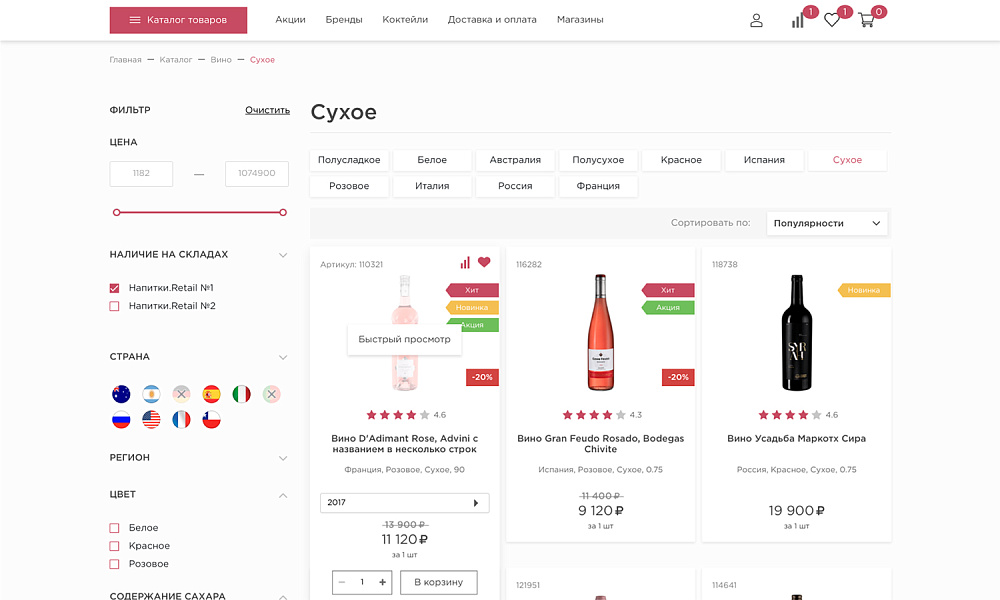Open the Каталог товаров menu

[178, 20]
